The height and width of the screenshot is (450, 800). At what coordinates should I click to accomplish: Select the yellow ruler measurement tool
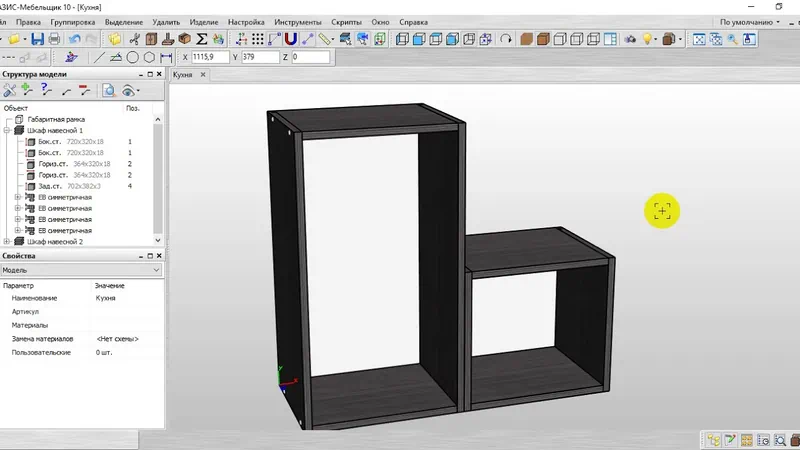pos(324,39)
